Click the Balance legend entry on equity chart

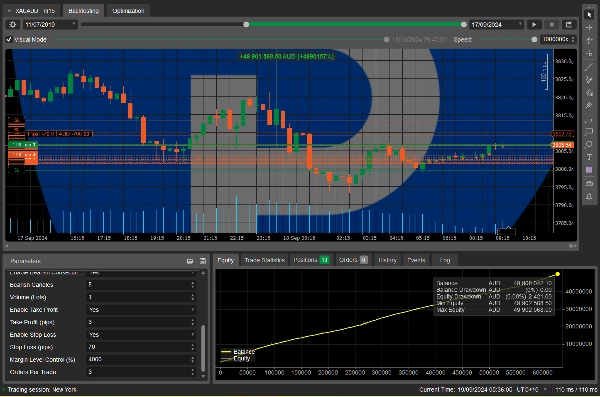pyautogui.click(x=238, y=352)
